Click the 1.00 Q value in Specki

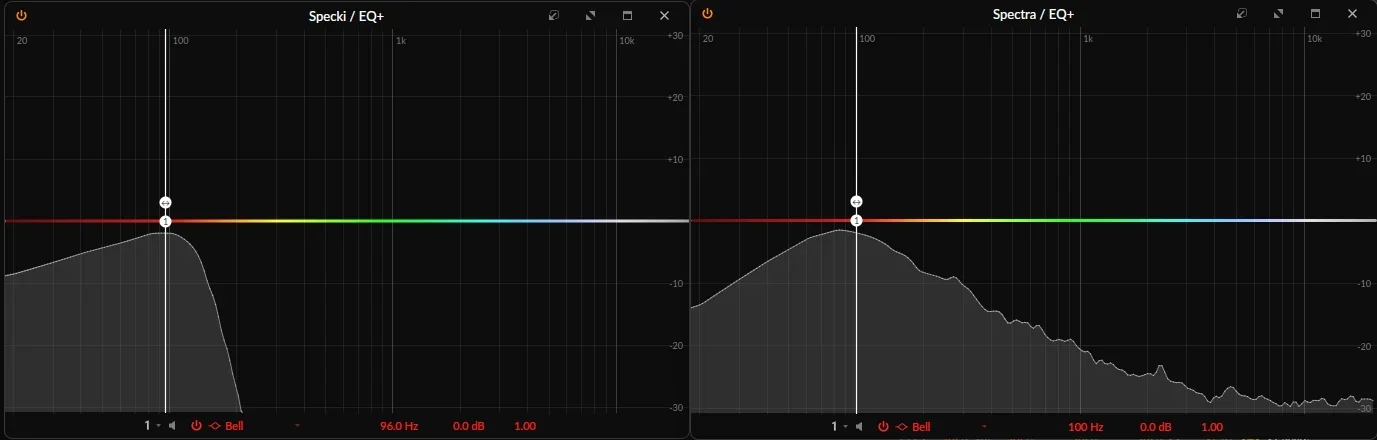tap(525, 426)
